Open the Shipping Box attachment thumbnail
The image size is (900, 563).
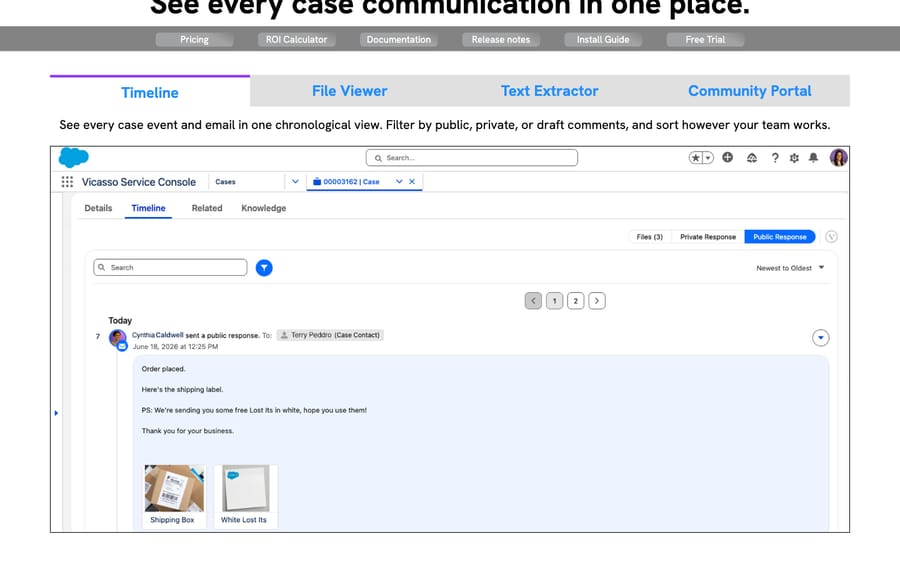[x=174, y=488]
